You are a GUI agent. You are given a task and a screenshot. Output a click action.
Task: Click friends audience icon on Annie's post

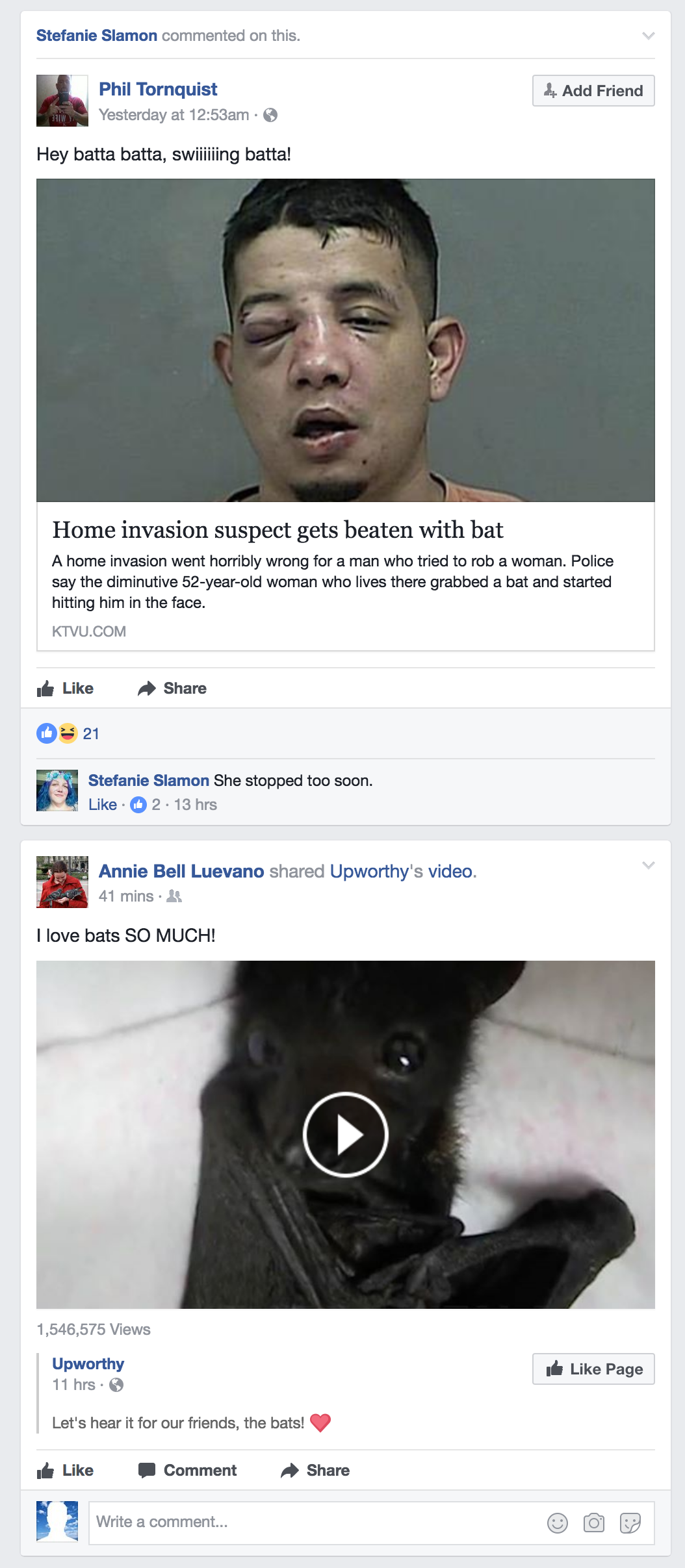(174, 896)
